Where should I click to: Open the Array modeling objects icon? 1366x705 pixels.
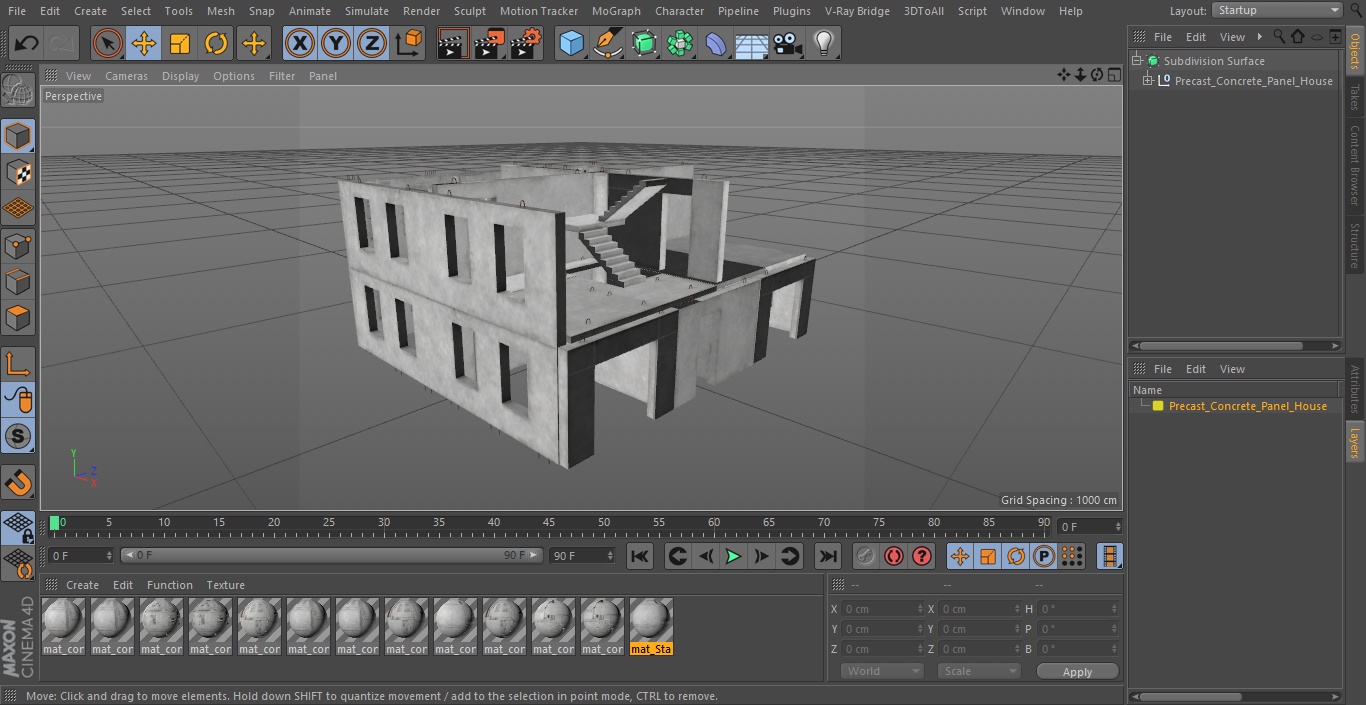(681, 44)
